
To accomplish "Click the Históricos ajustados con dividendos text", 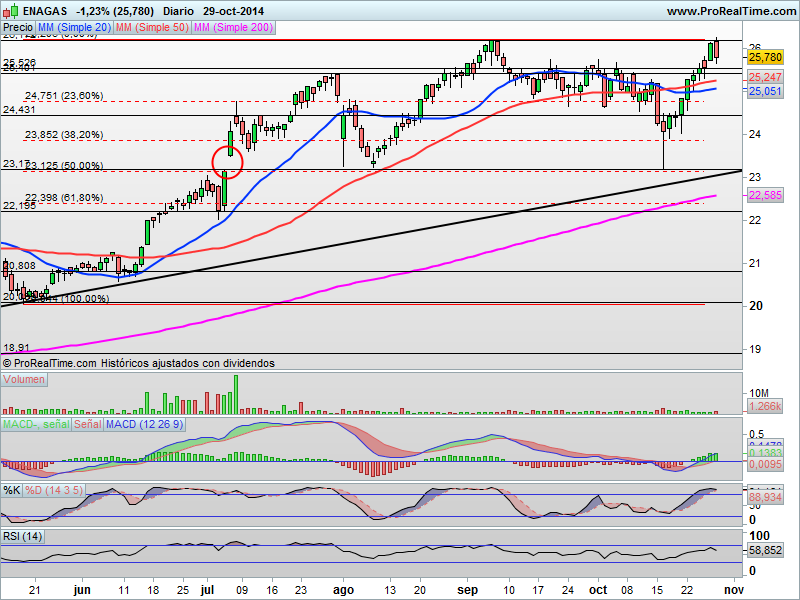I will click(188, 363).
